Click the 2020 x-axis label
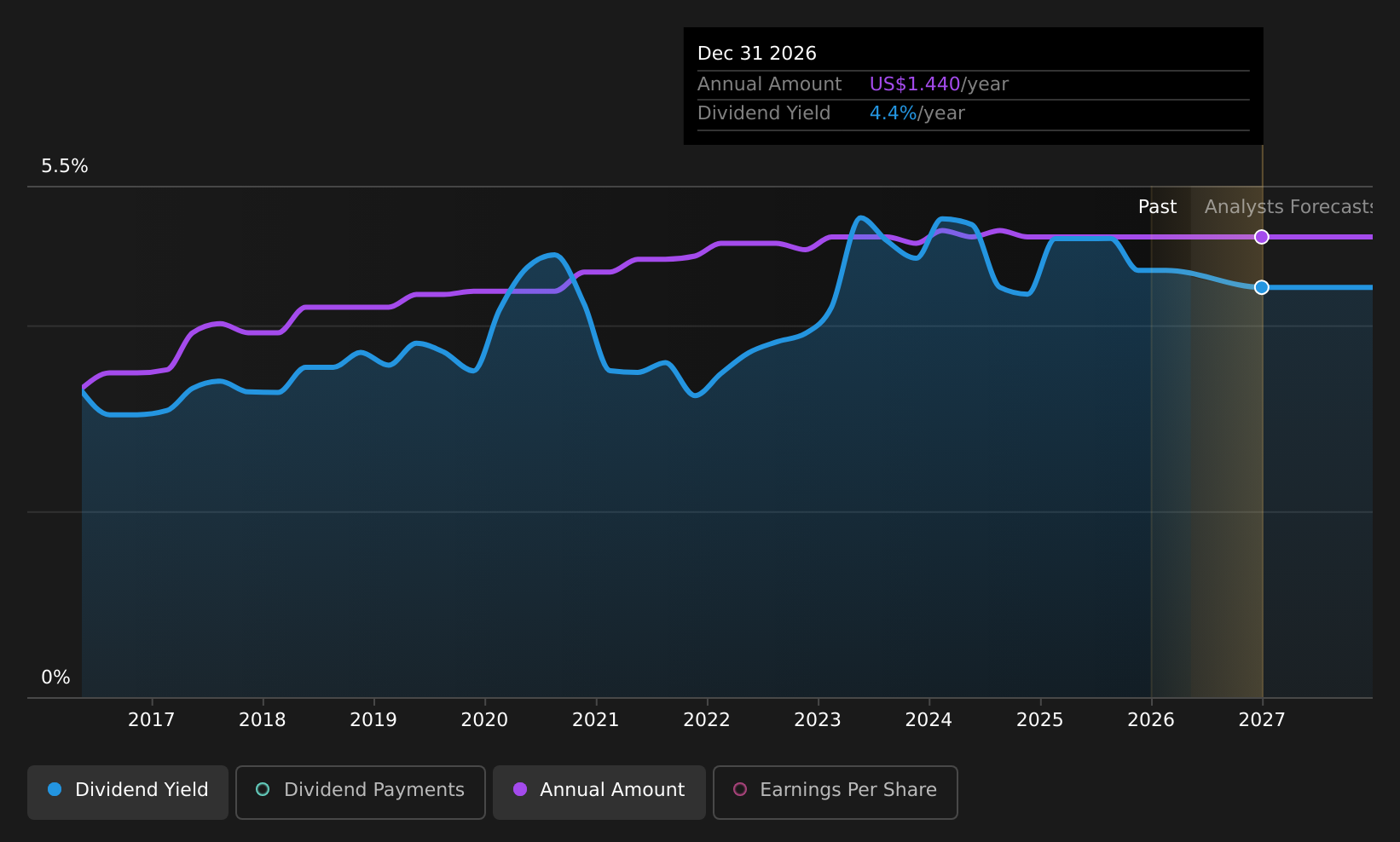The width and height of the screenshot is (1400, 842). (484, 720)
